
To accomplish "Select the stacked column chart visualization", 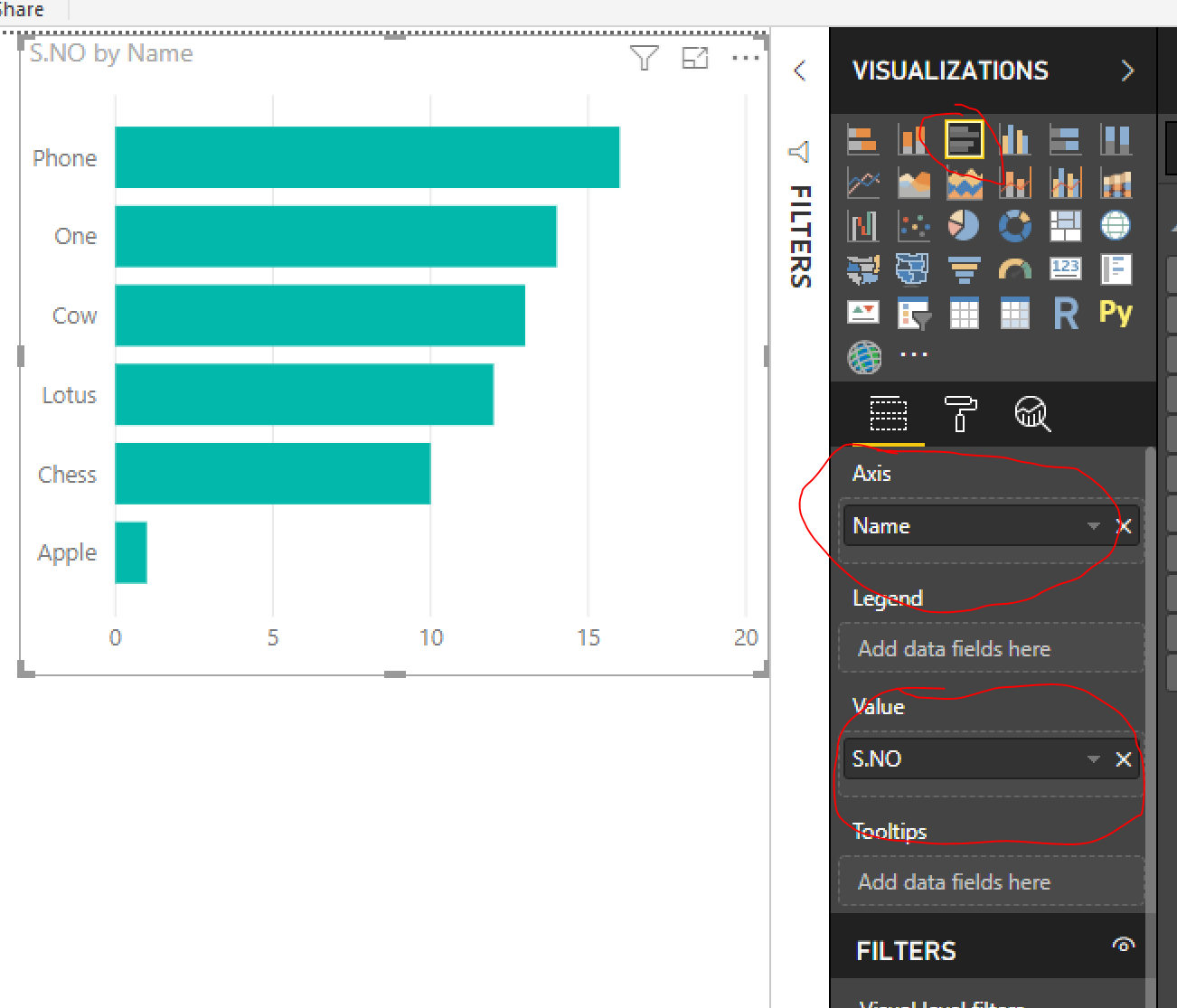I will tap(913, 139).
